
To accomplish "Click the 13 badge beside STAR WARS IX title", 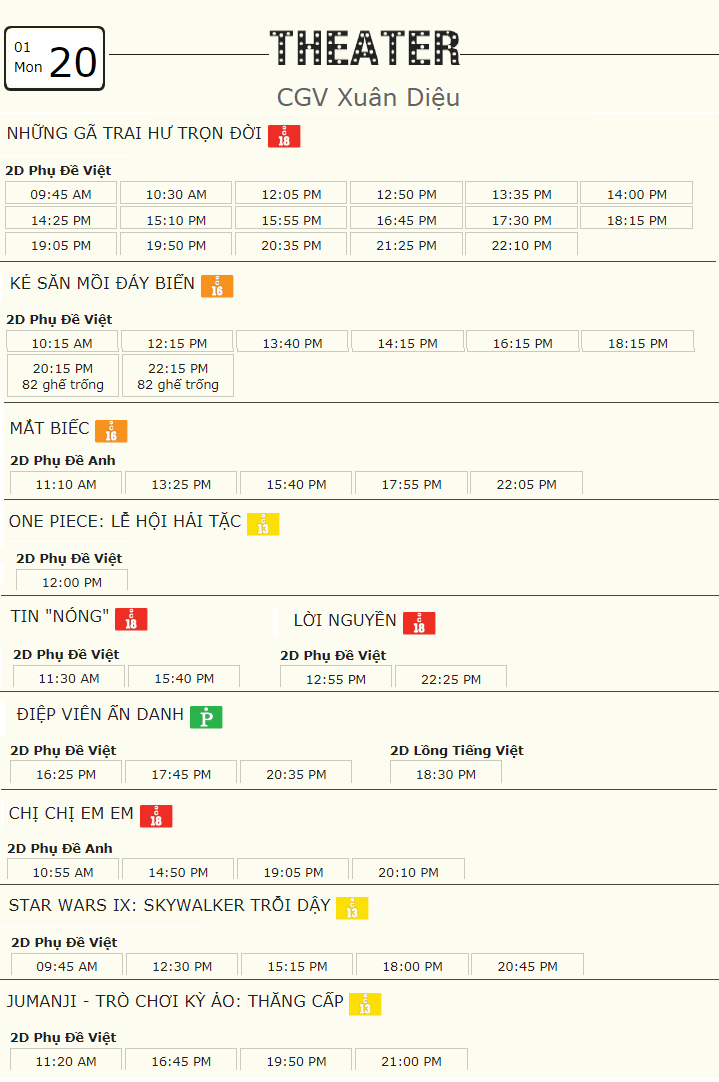I will 352,908.
